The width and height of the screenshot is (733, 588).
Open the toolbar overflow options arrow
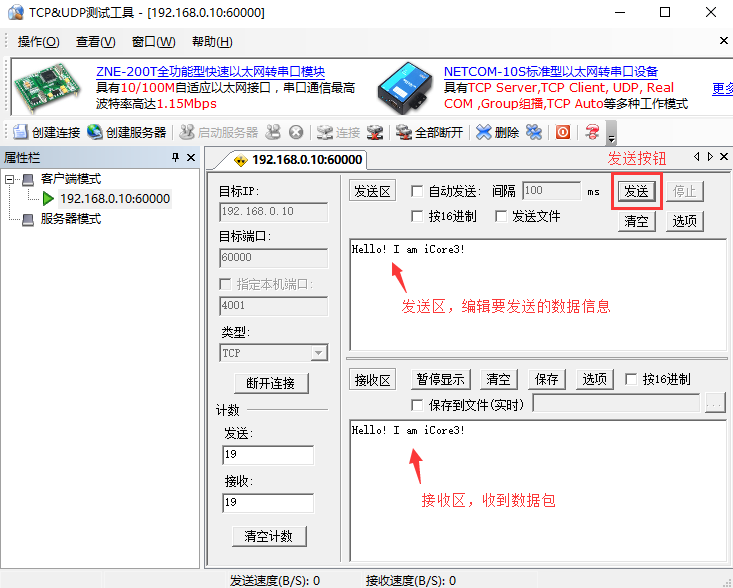(x=612, y=135)
